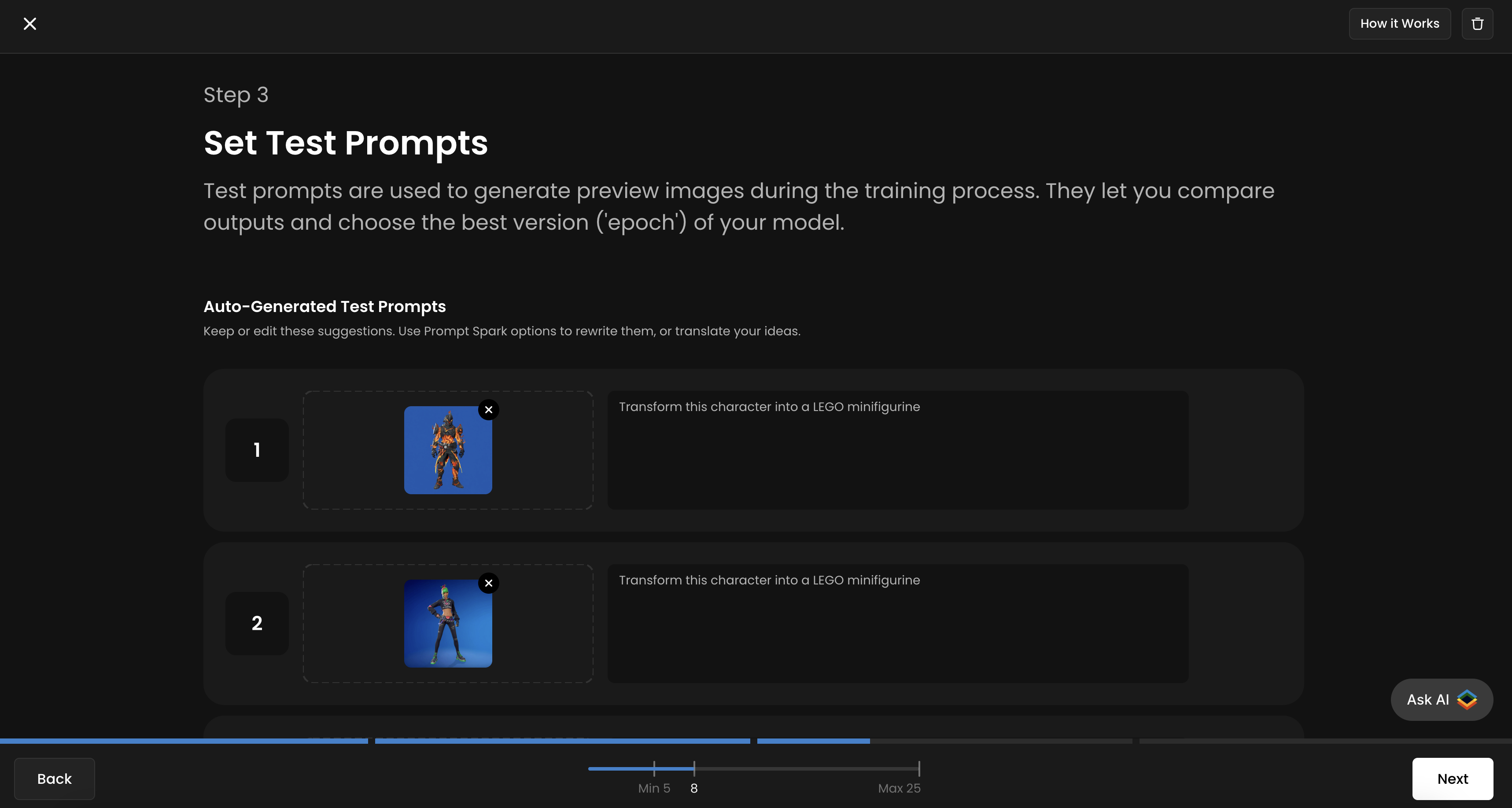Click the green-haired character thumbnail

pyautogui.click(x=447, y=623)
